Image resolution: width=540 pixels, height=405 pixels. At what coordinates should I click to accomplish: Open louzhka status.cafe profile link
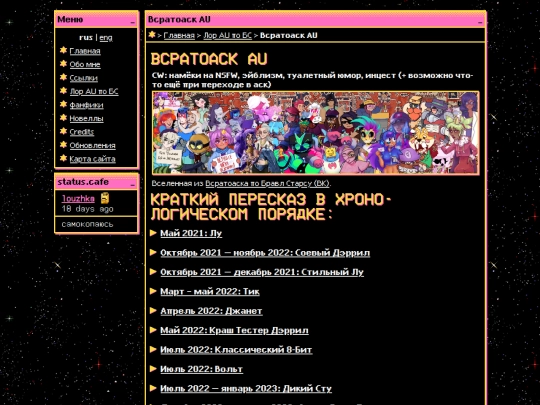(x=78, y=199)
